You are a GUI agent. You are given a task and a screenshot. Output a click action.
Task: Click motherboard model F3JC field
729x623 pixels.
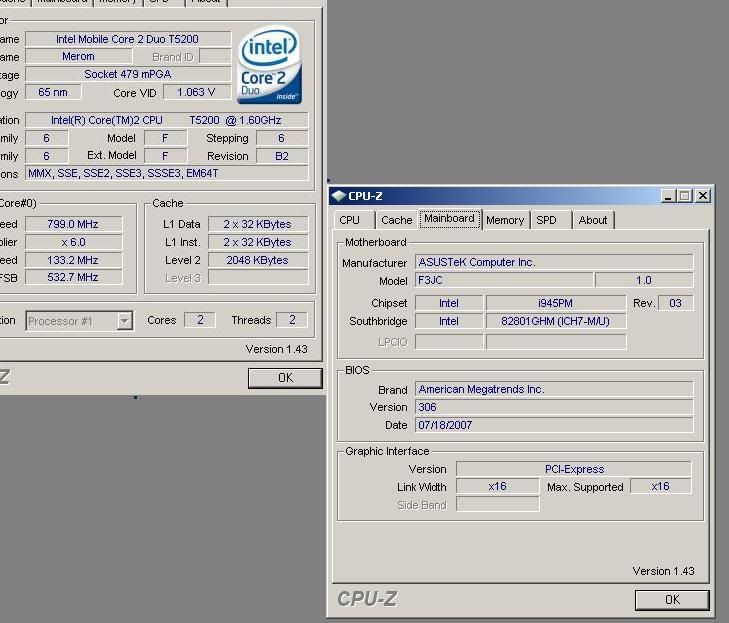504,280
